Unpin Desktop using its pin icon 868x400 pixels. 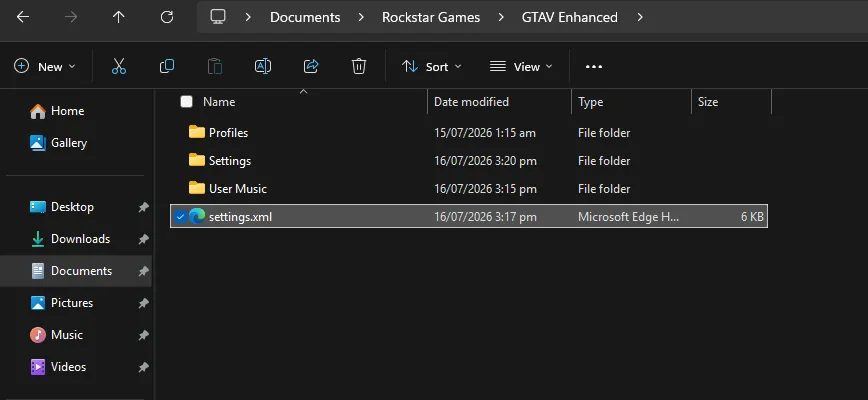(143, 207)
